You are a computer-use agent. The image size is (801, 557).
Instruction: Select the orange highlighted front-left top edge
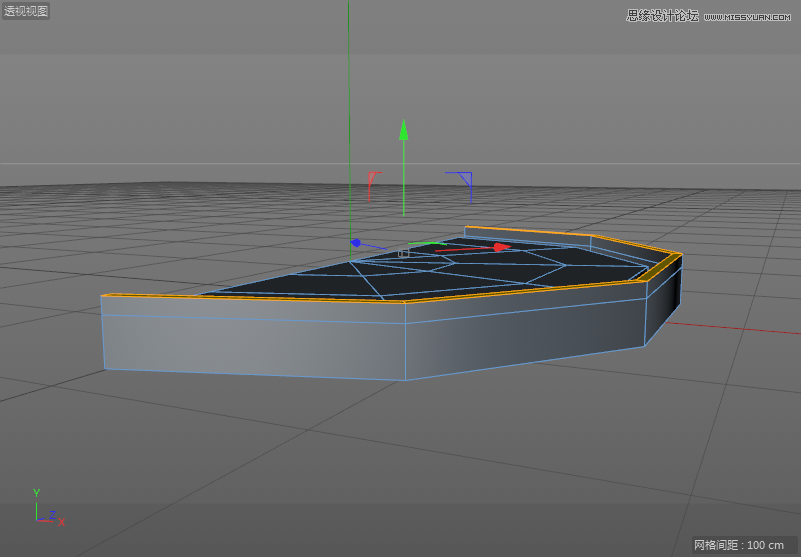click(250, 297)
